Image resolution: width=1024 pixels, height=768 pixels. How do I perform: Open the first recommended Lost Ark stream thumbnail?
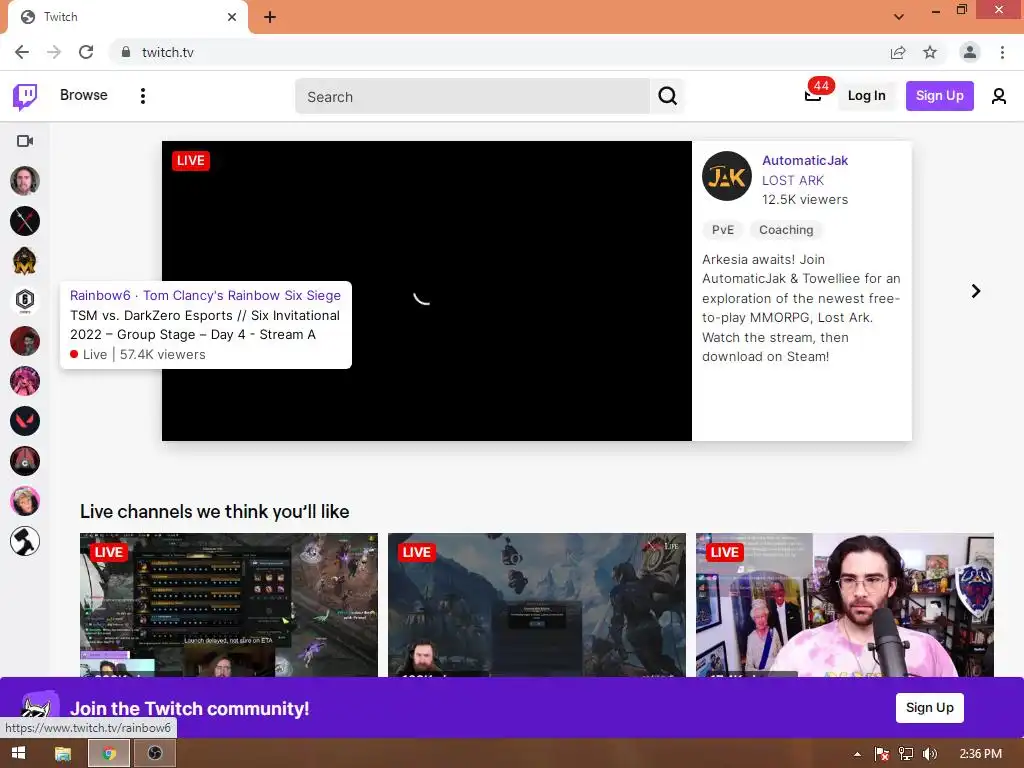click(x=229, y=605)
